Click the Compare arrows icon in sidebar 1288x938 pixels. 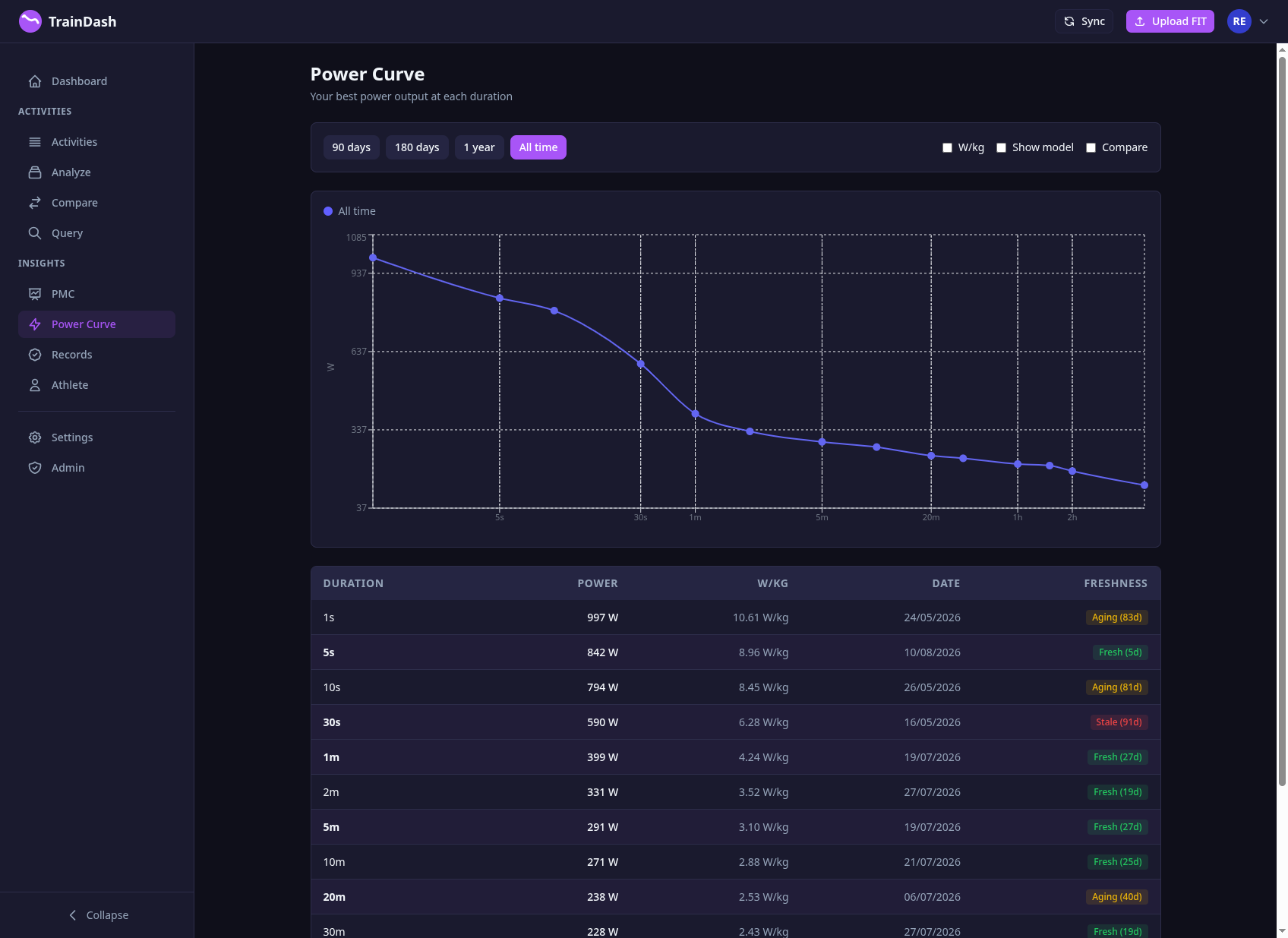[35, 203]
